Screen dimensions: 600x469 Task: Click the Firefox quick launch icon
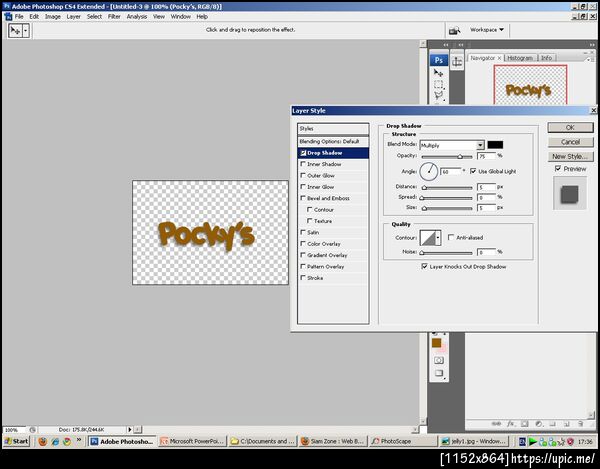click(42, 441)
